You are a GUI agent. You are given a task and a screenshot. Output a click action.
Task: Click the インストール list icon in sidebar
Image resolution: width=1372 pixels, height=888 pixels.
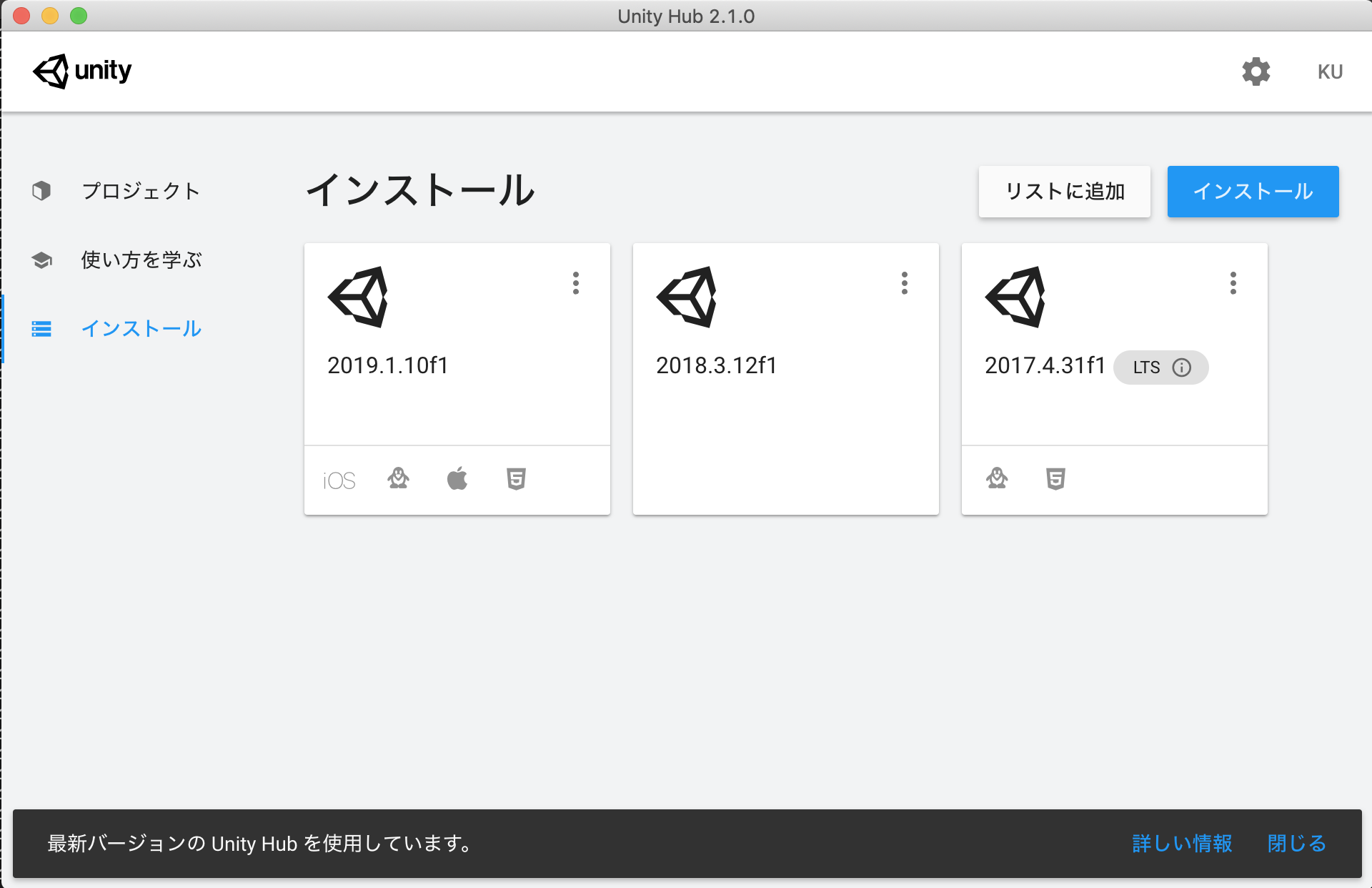tap(41, 329)
